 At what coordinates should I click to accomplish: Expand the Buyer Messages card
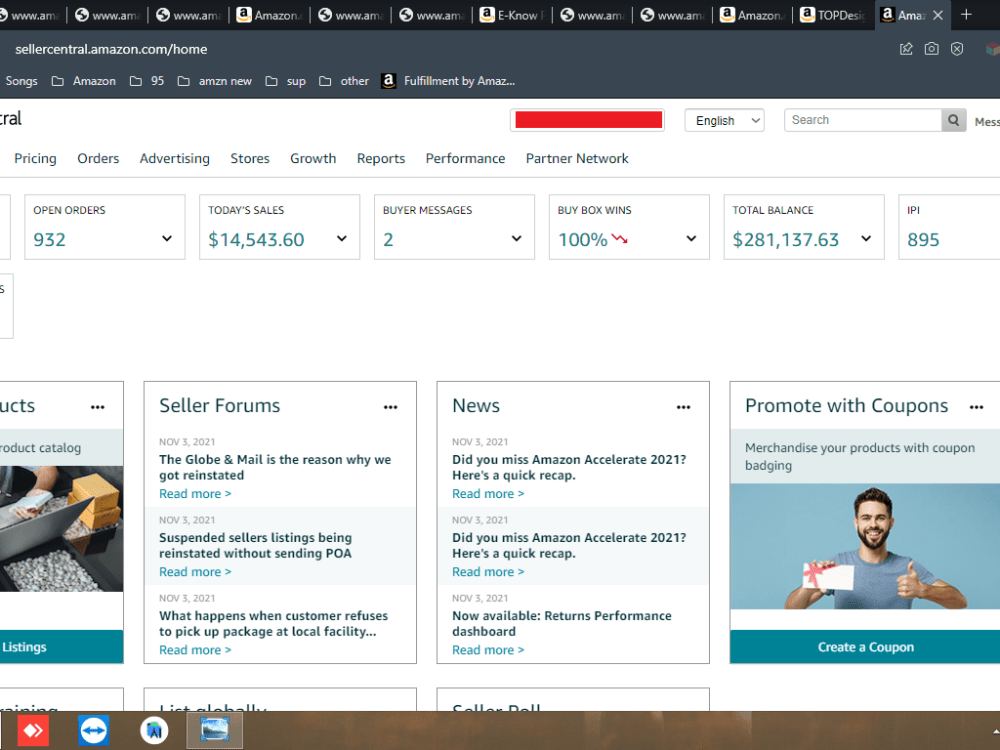pyautogui.click(x=517, y=239)
